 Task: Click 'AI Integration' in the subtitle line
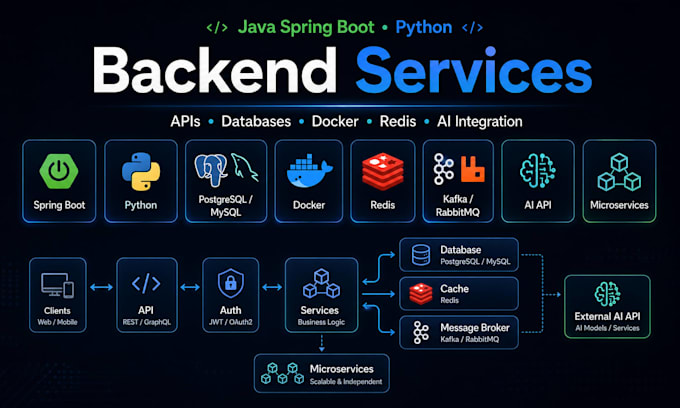[480, 122]
